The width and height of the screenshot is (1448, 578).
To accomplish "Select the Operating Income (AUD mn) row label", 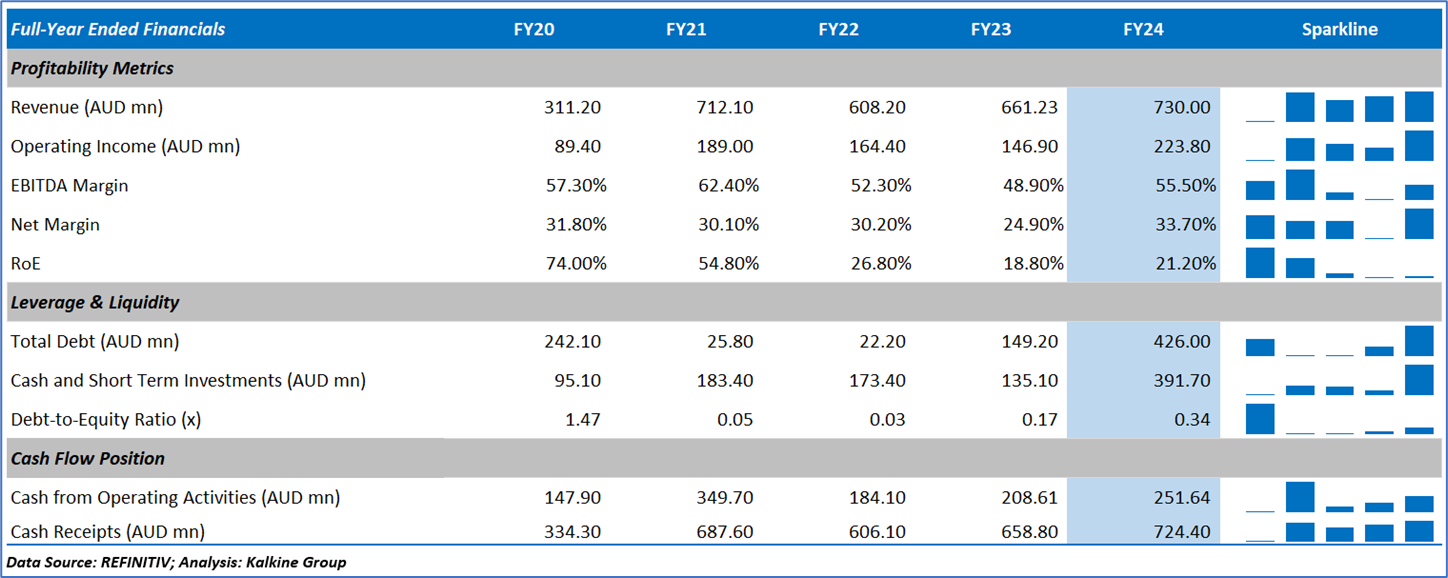I will 125,146.
